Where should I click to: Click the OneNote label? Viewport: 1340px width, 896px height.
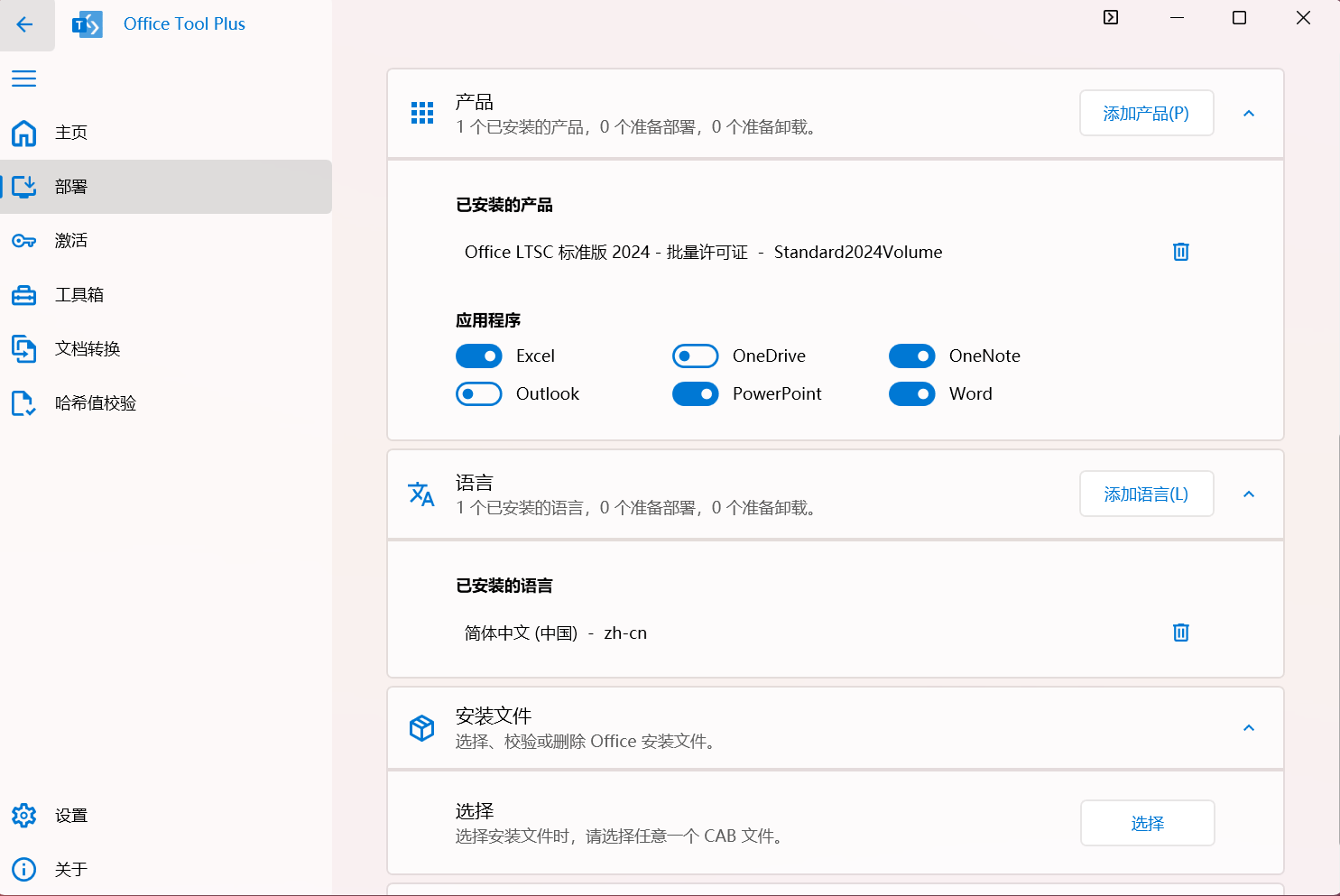984,356
